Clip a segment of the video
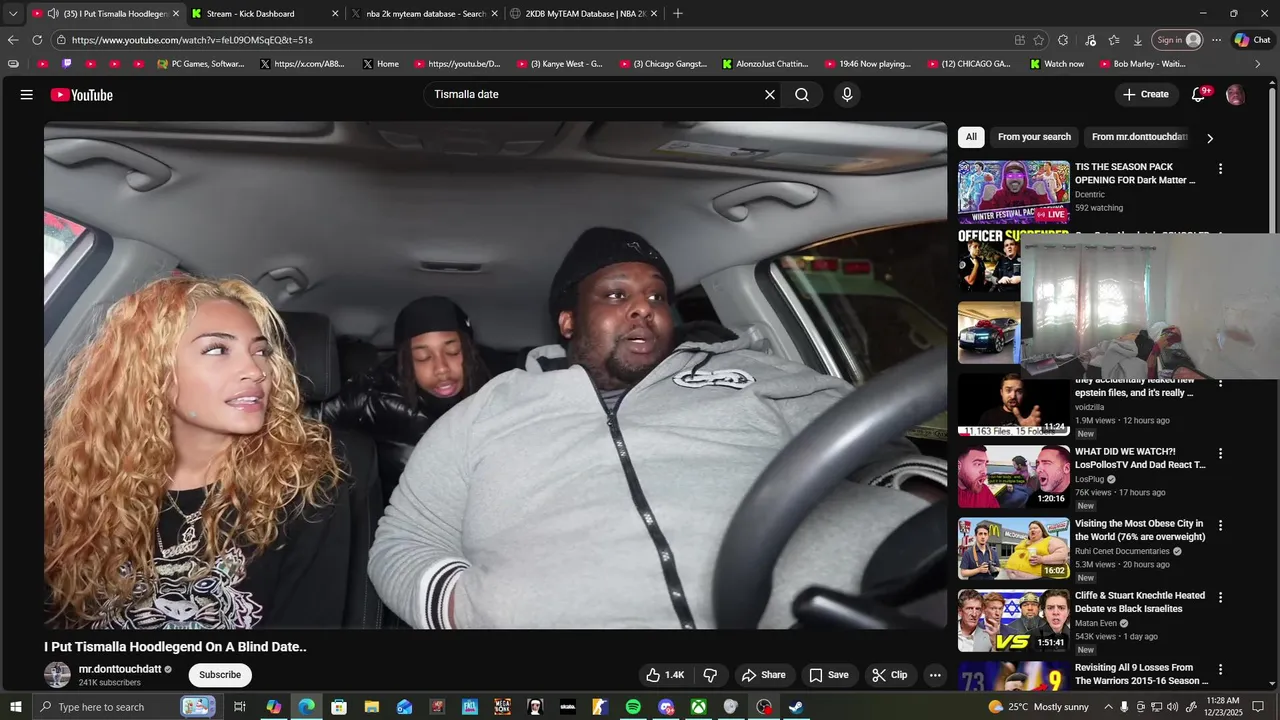 pyautogui.click(x=890, y=675)
